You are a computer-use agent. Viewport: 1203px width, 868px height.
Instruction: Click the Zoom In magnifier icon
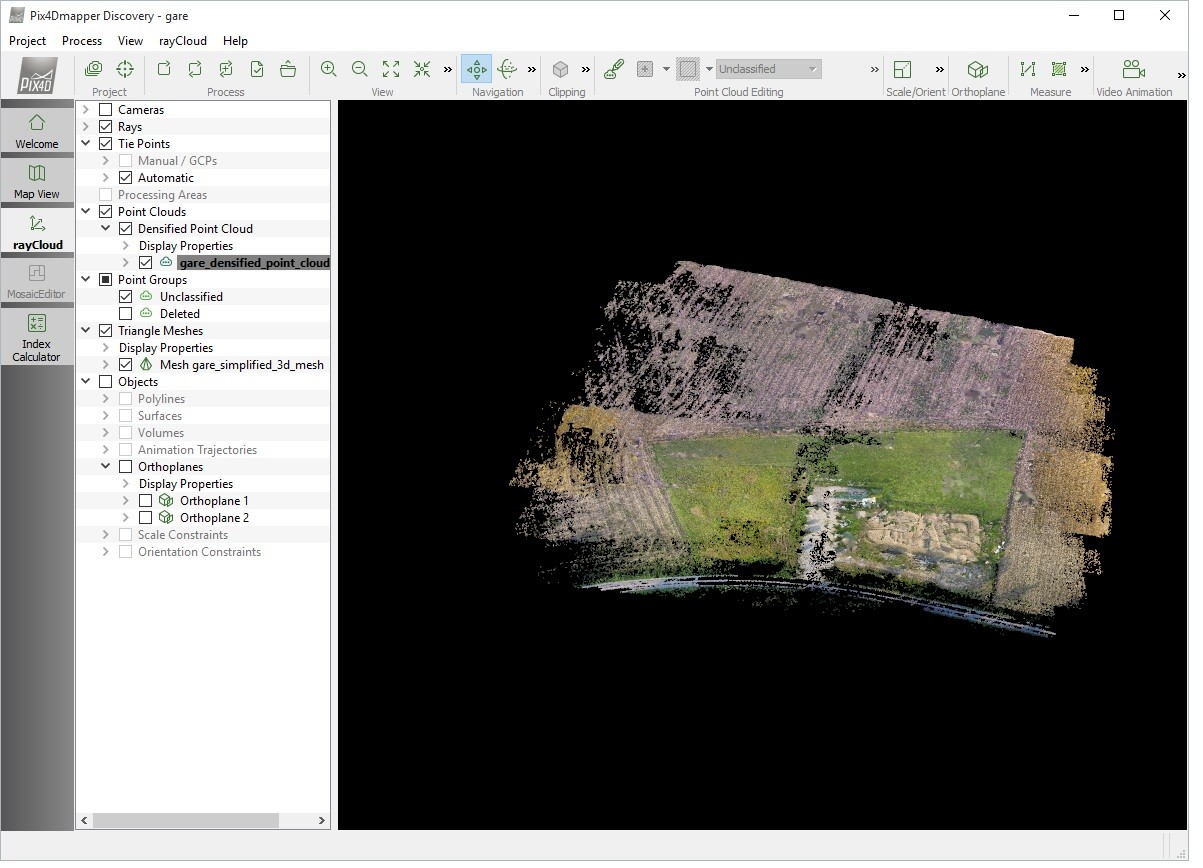328,69
